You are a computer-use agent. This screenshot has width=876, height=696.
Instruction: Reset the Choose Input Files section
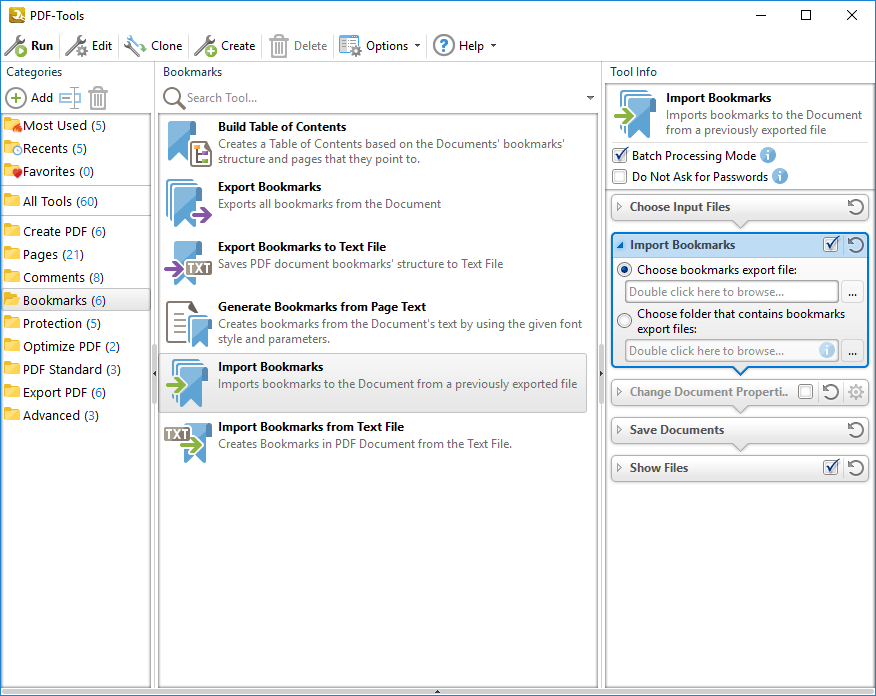point(855,207)
